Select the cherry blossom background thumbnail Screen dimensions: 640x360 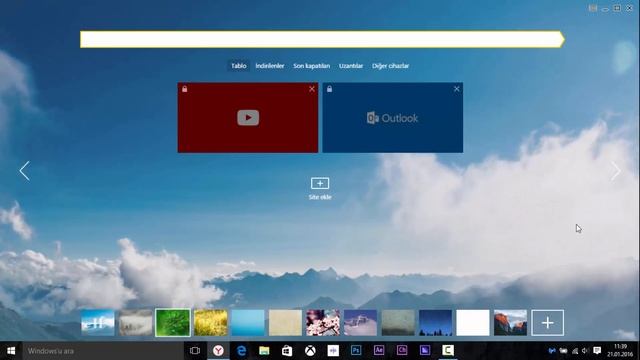323,322
